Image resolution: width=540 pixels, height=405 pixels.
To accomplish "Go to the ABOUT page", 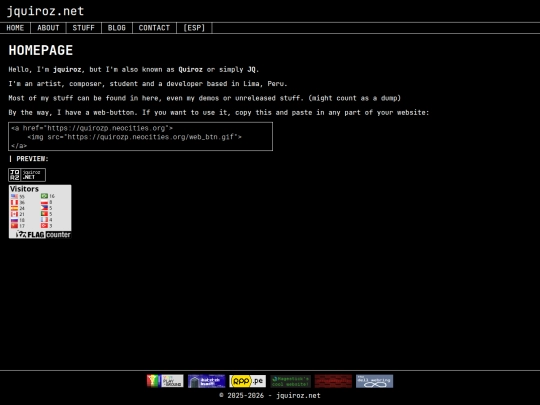I will tap(48, 28).
